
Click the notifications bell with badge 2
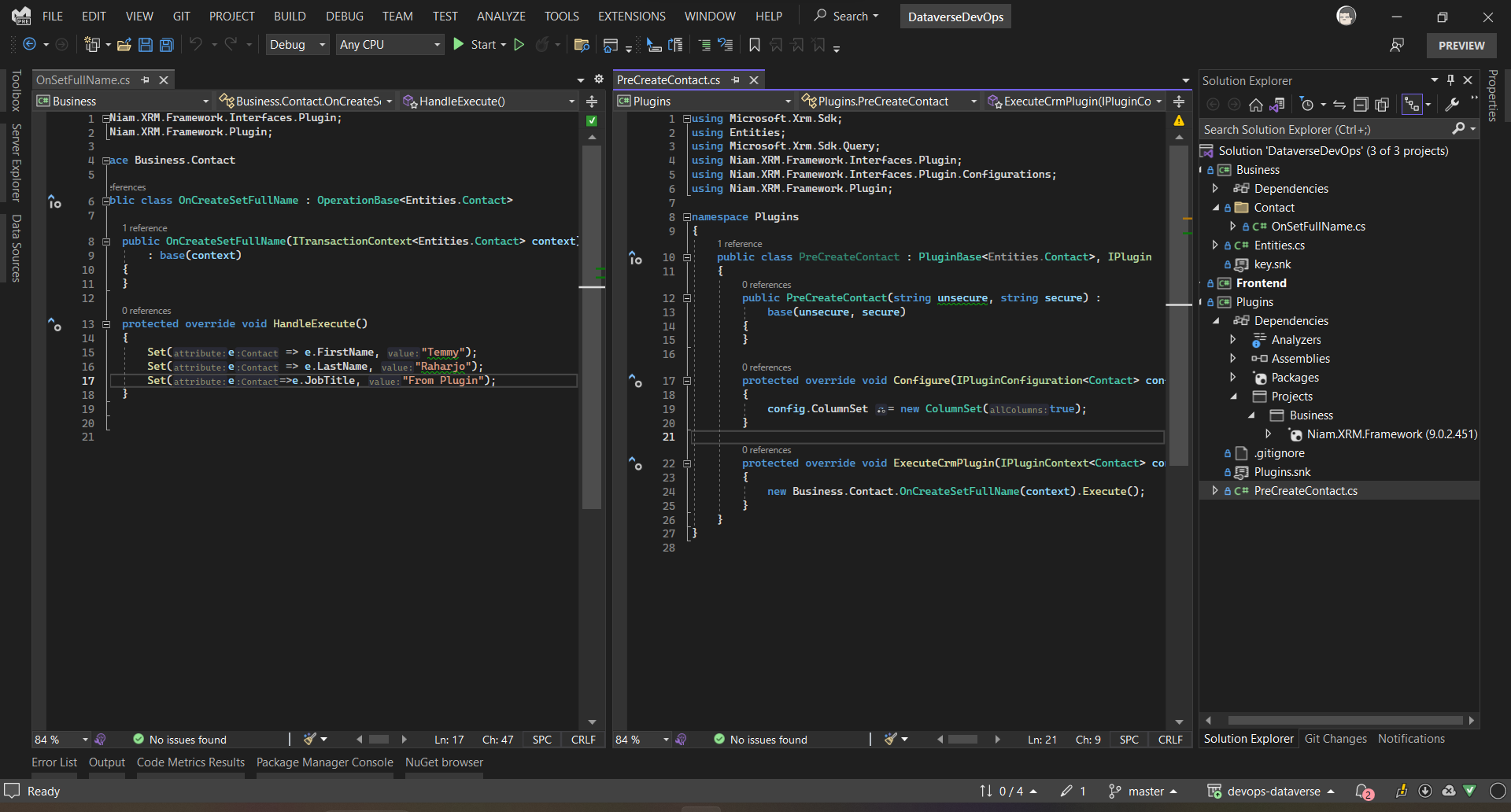coord(1364,792)
